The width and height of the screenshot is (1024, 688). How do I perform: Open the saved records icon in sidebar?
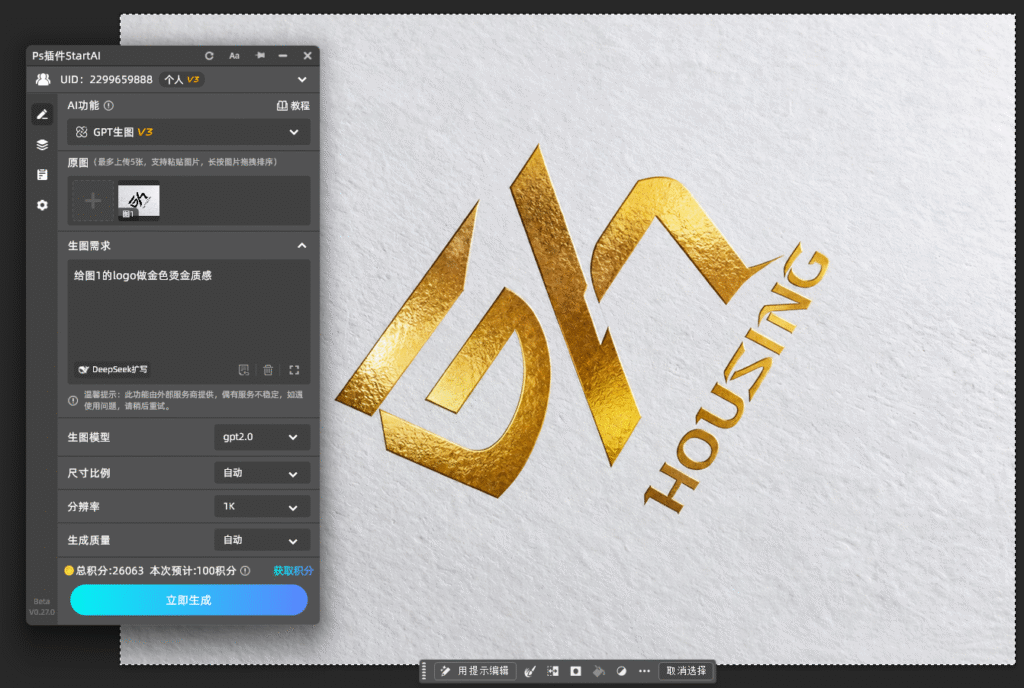pos(42,175)
